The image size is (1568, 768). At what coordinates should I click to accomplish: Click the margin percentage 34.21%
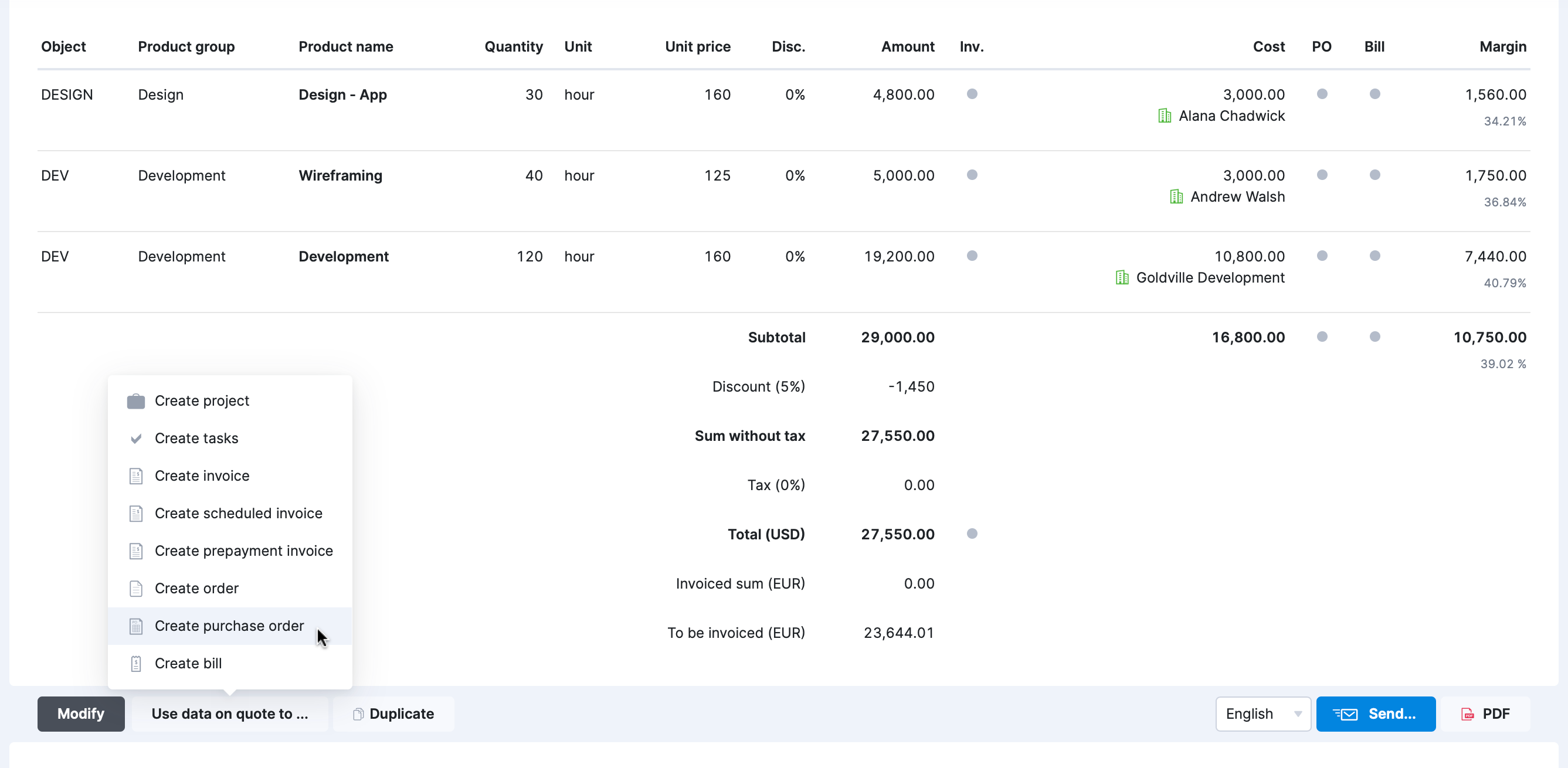pyautogui.click(x=1505, y=121)
